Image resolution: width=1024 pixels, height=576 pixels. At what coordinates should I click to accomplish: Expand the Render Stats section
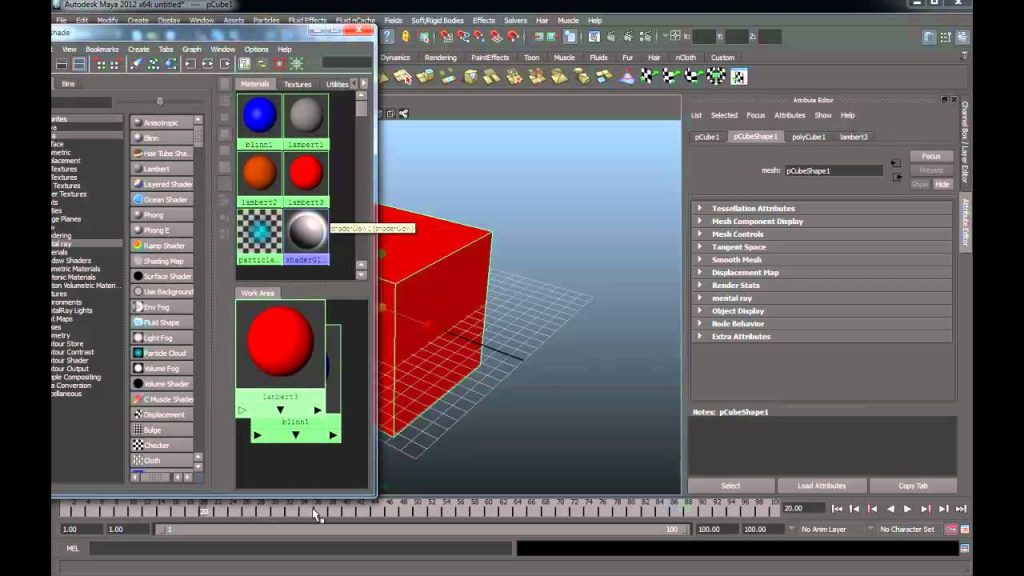pyautogui.click(x=822, y=285)
